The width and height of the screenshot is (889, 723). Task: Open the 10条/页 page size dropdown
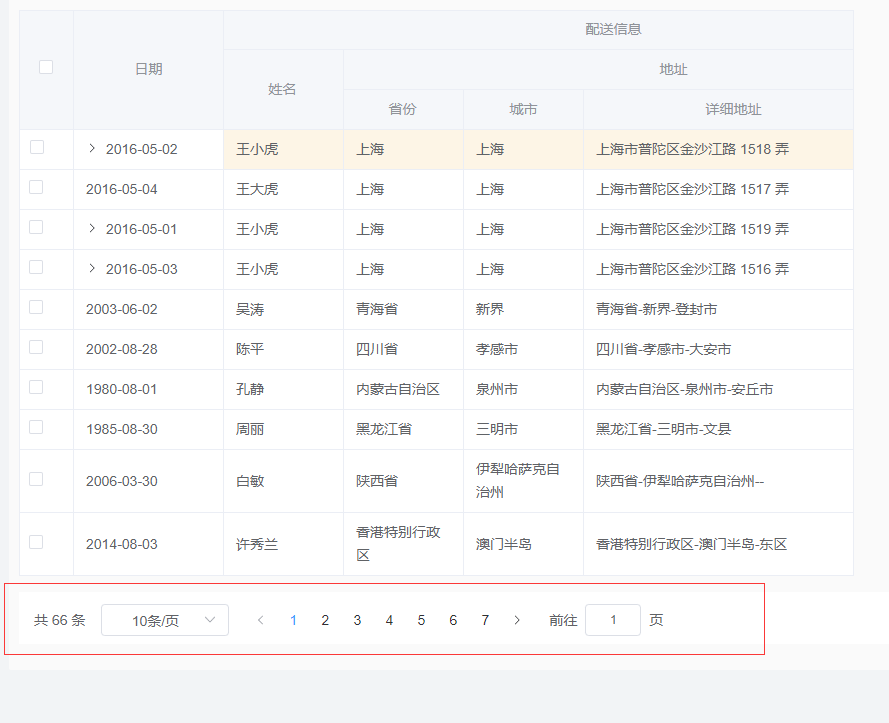[x=164, y=620]
